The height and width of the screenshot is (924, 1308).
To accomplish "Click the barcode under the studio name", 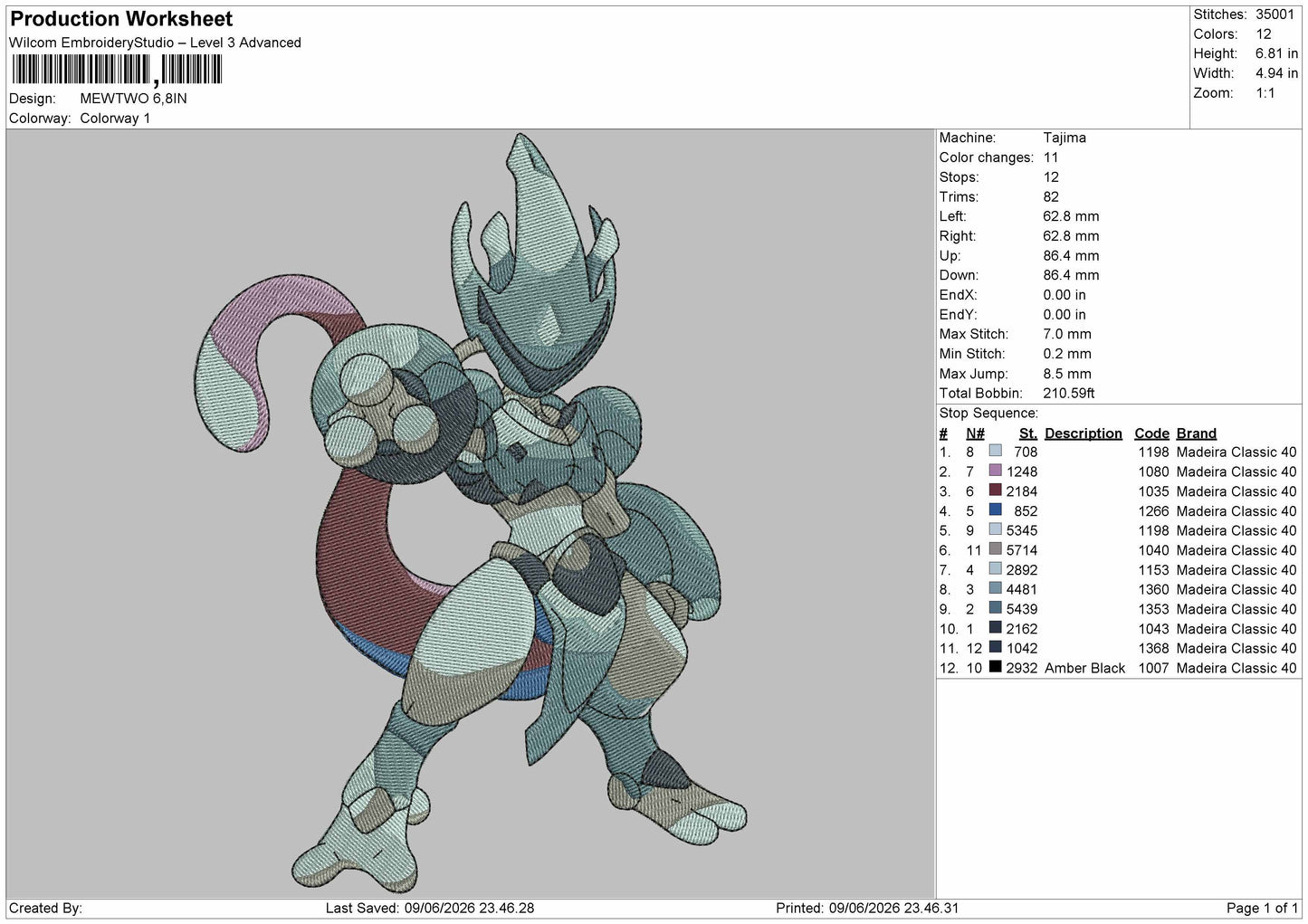I will tap(117, 71).
